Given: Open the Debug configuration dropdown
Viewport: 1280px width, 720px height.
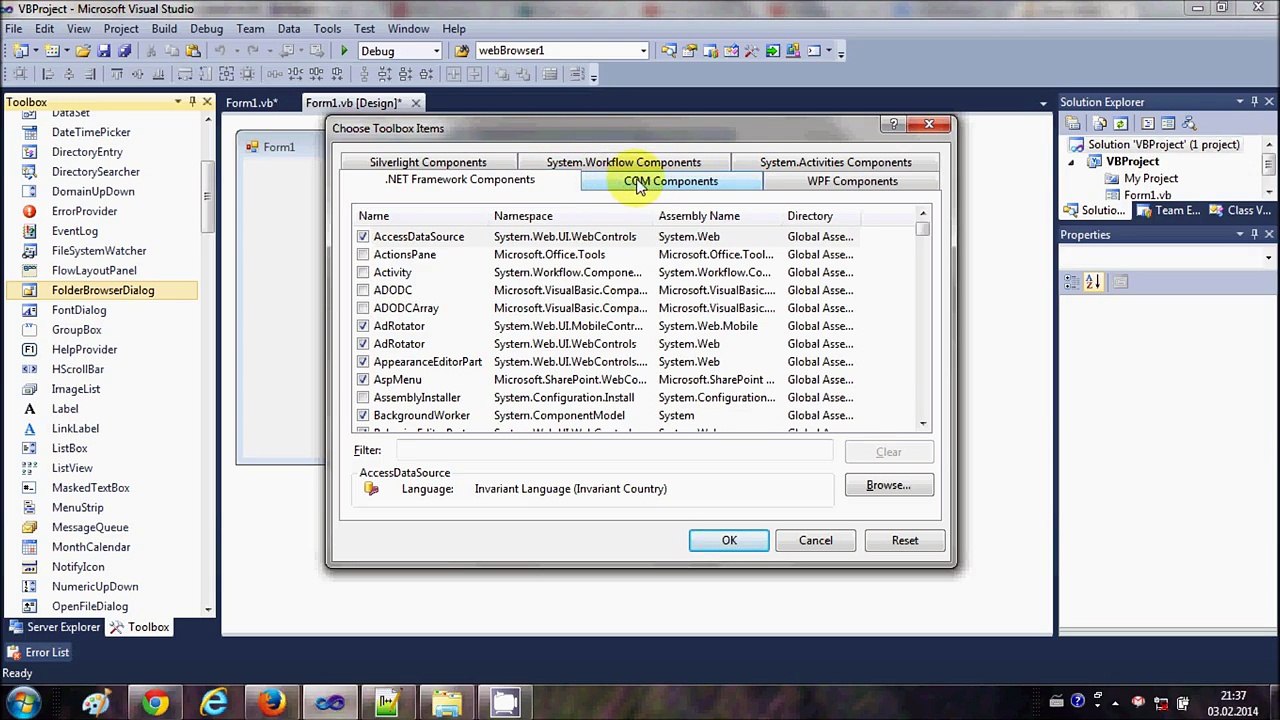Looking at the screenshot, I should coord(436,51).
